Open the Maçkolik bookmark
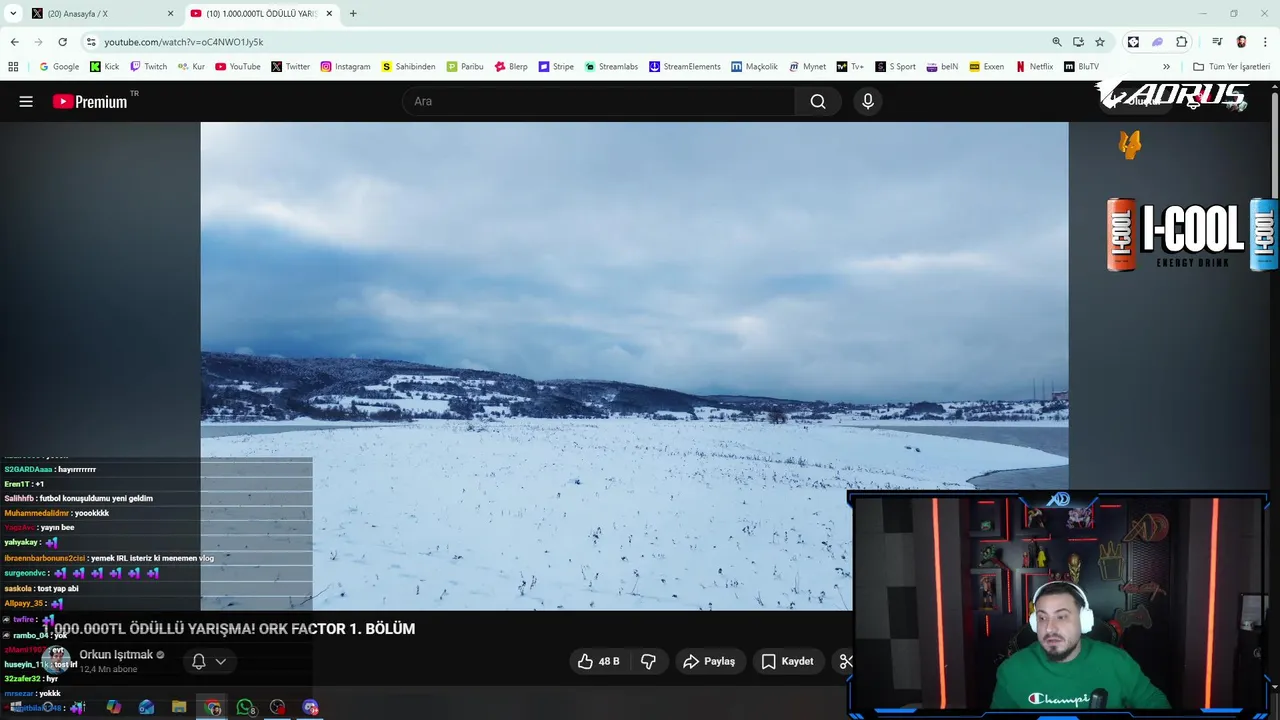The height and width of the screenshot is (720, 1280). tap(754, 67)
